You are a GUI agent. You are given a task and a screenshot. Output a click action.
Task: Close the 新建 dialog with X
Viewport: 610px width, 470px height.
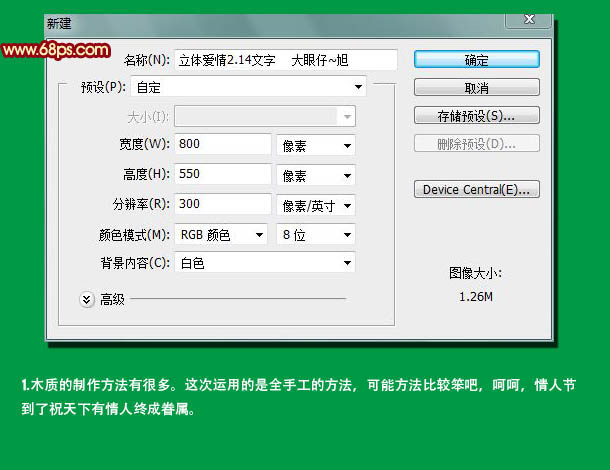pyautogui.click(x=529, y=19)
